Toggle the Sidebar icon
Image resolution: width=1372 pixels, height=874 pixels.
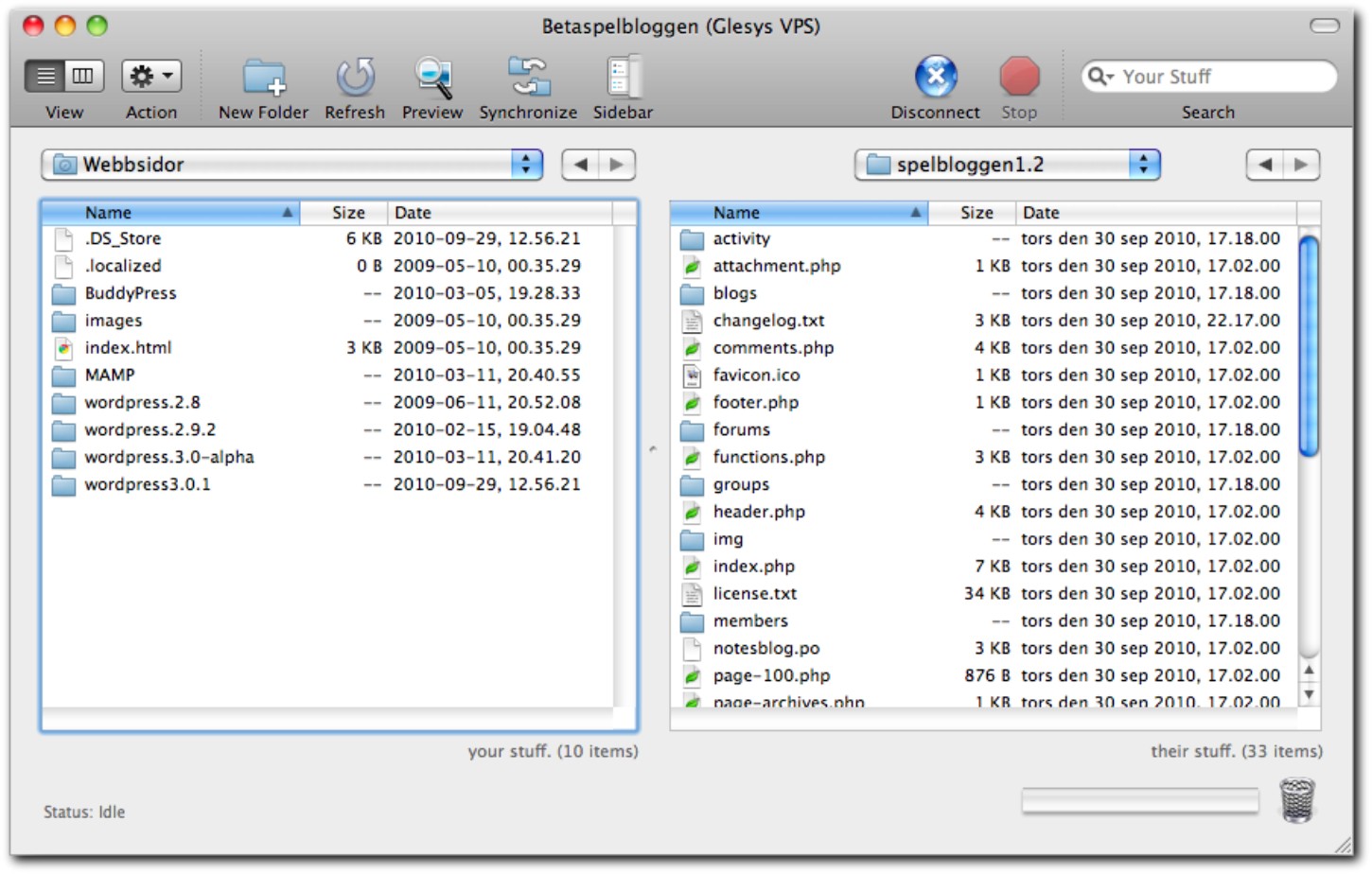(x=624, y=77)
